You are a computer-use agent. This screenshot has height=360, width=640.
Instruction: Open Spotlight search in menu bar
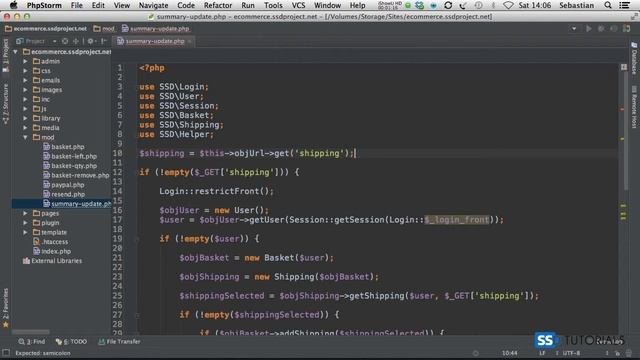[608, 5]
